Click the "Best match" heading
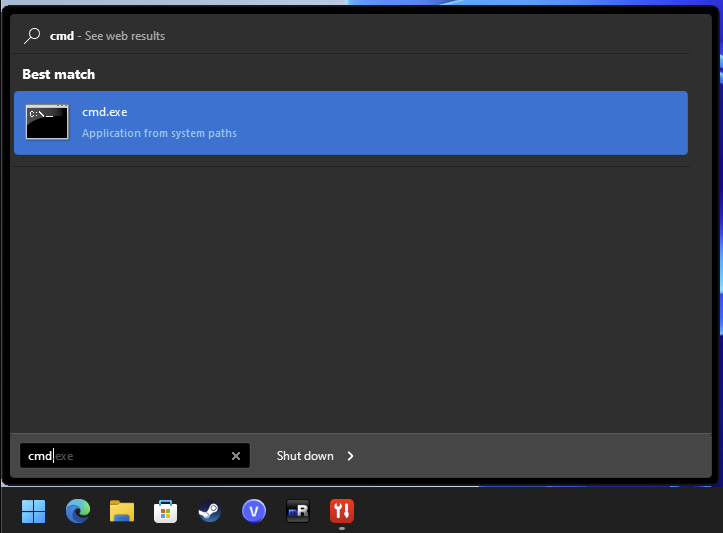Image resolution: width=723 pixels, height=533 pixels. (59, 74)
